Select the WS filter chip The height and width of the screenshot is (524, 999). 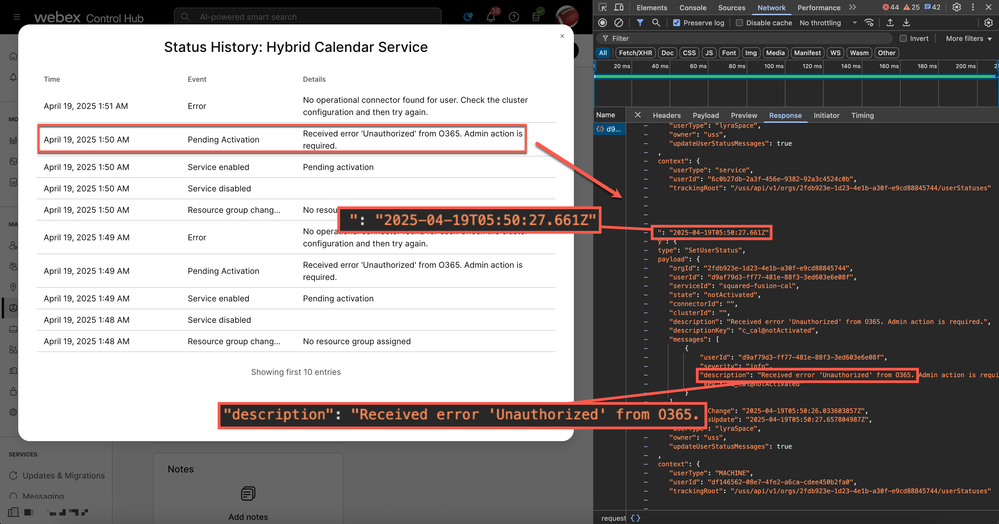click(835, 53)
